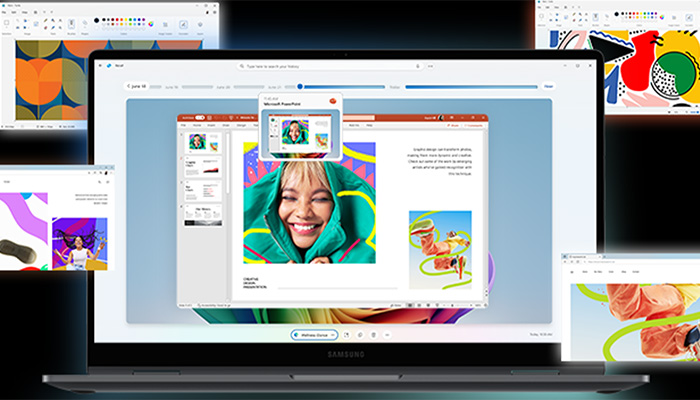Click the geometric artwork canvas in top-left Paint

(x=109, y=80)
